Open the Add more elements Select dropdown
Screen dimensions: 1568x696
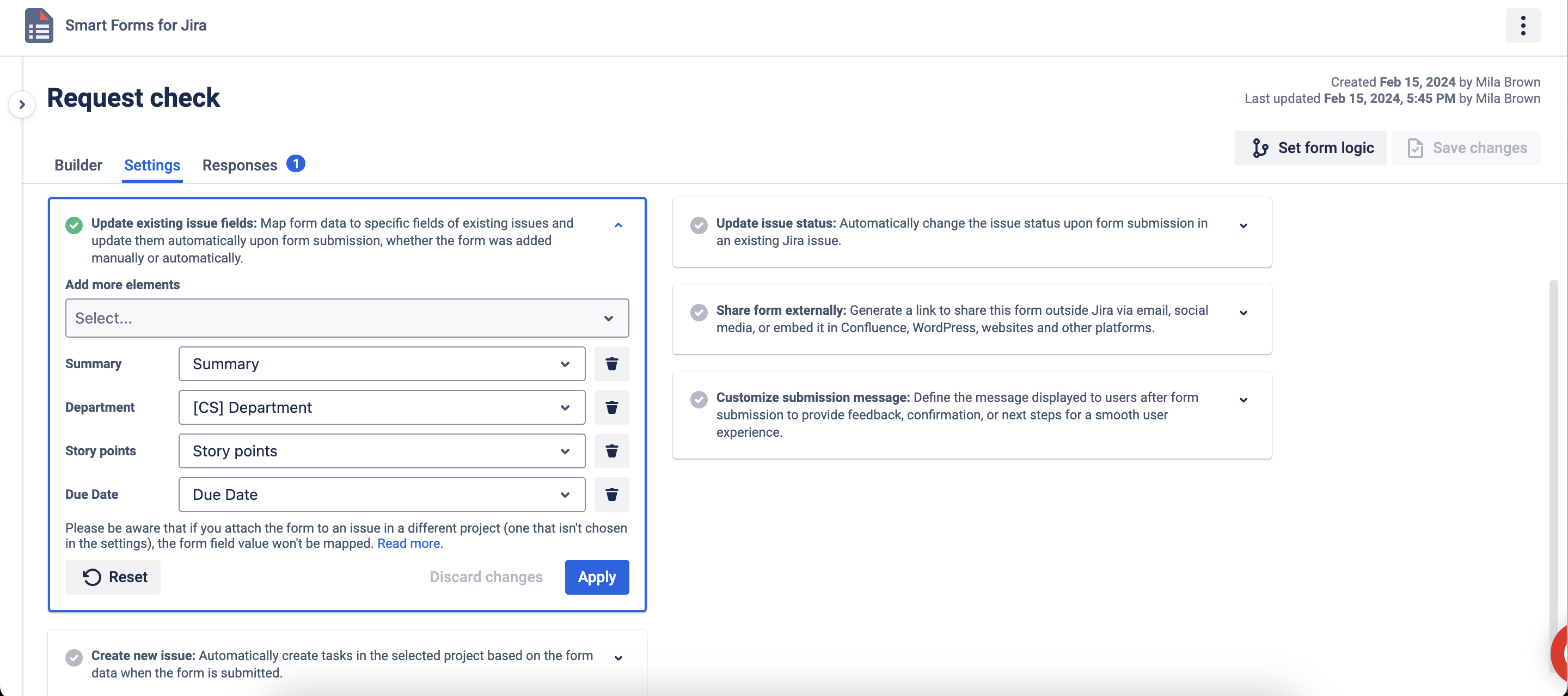point(346,318)
